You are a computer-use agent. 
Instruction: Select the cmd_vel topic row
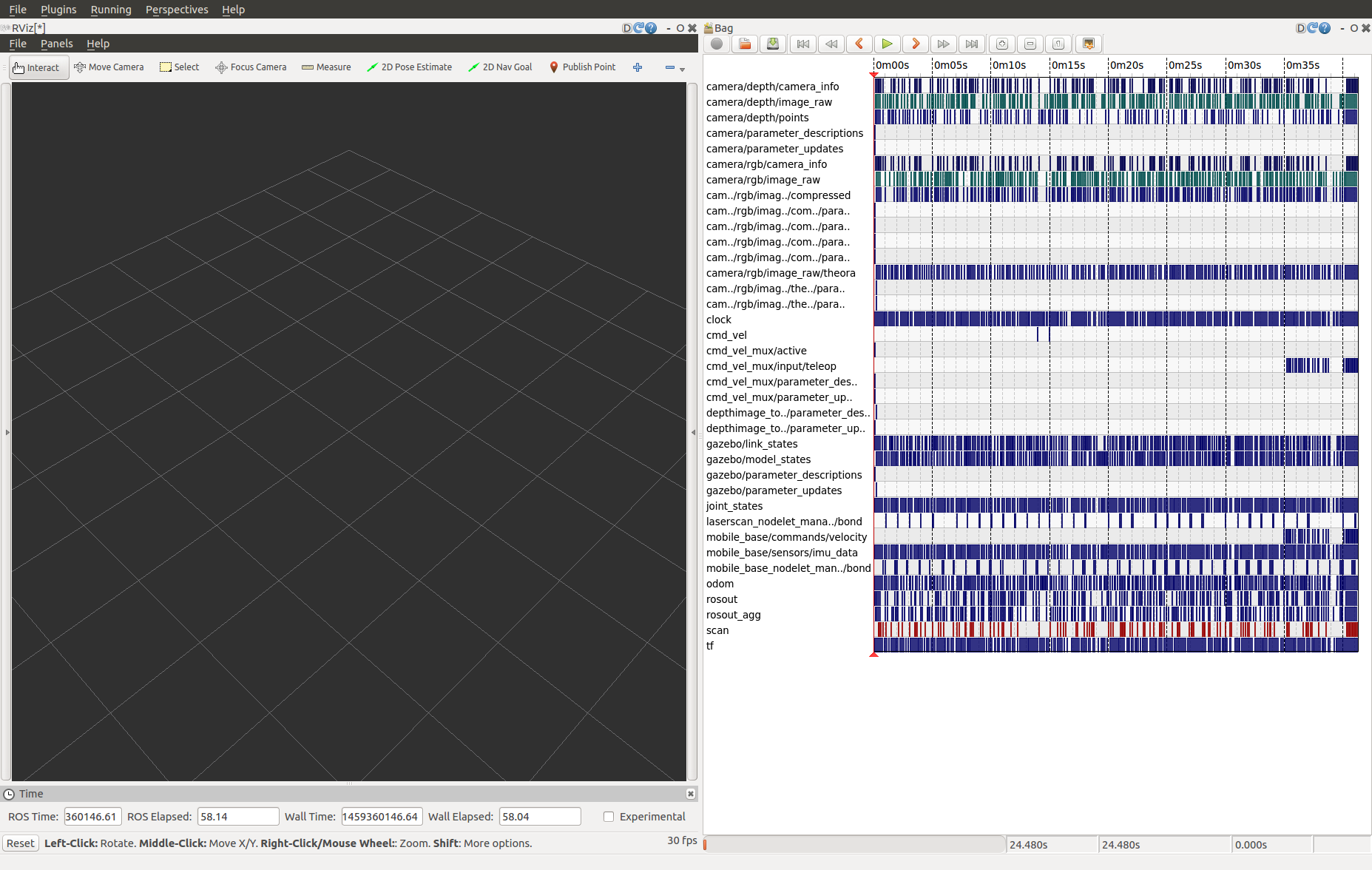(x=726, y=335)
